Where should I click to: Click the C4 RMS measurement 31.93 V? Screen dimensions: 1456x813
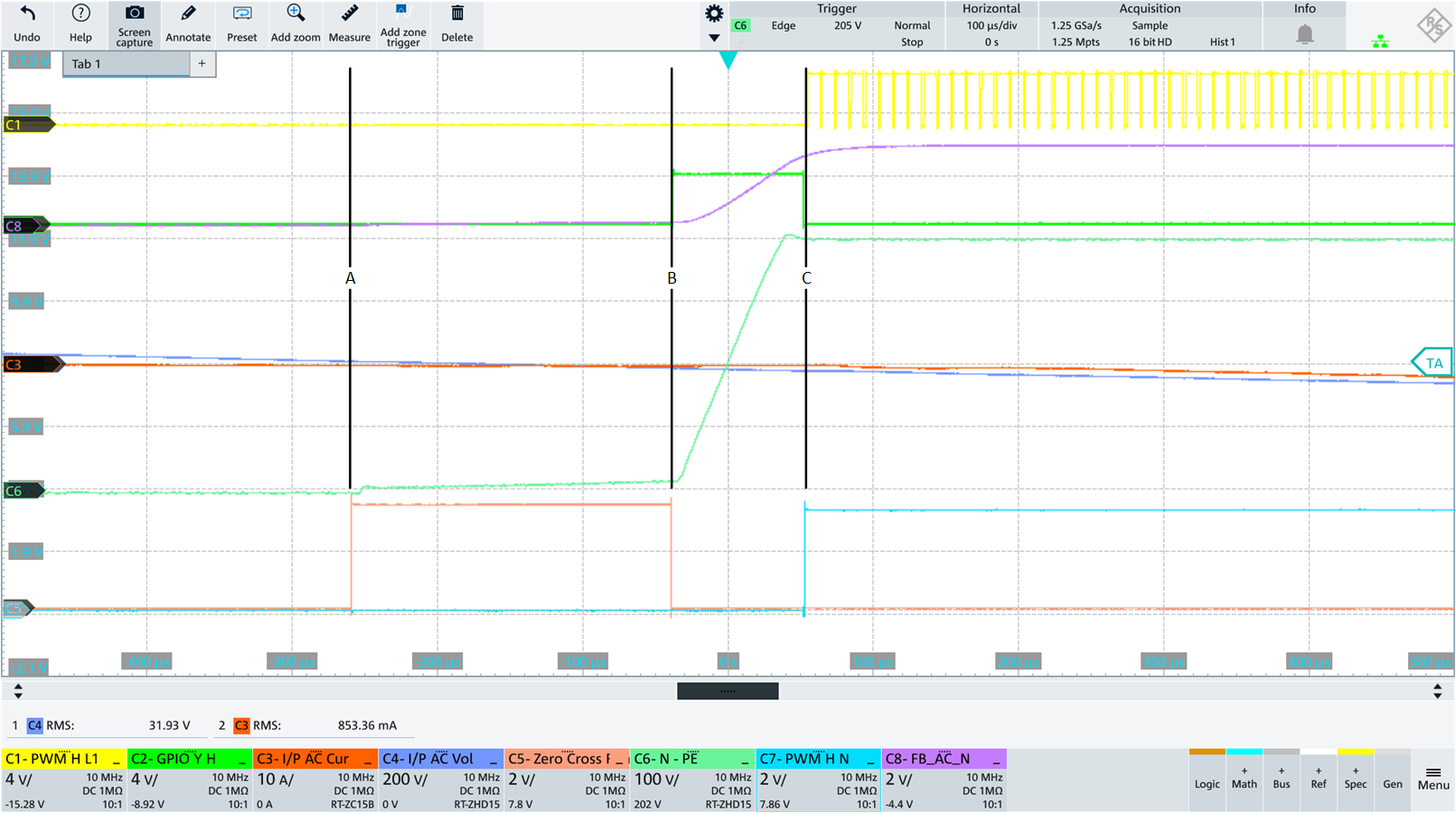pos(169,725)
